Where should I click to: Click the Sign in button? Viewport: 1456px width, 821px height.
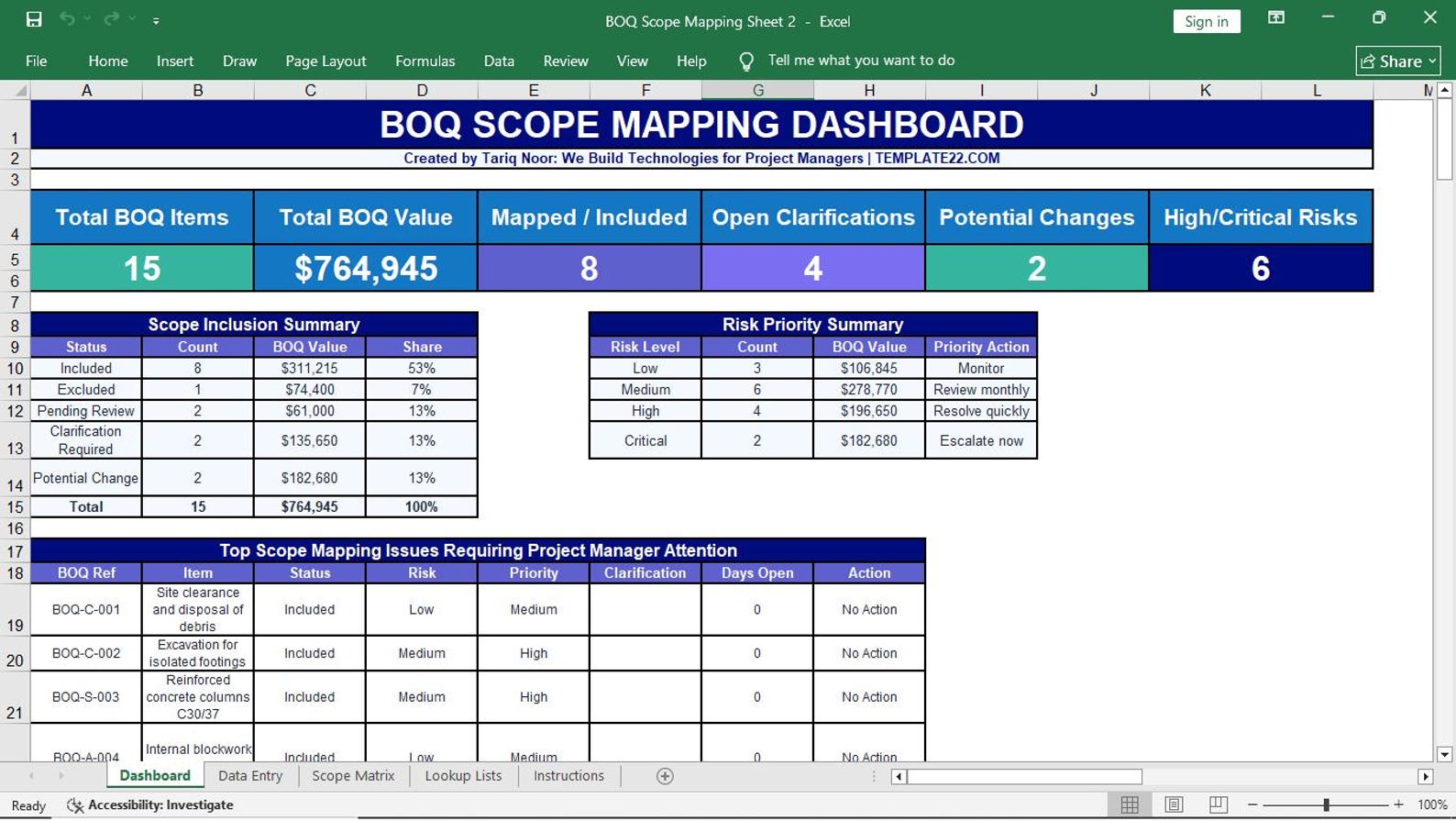click(x=1207, y=21)
